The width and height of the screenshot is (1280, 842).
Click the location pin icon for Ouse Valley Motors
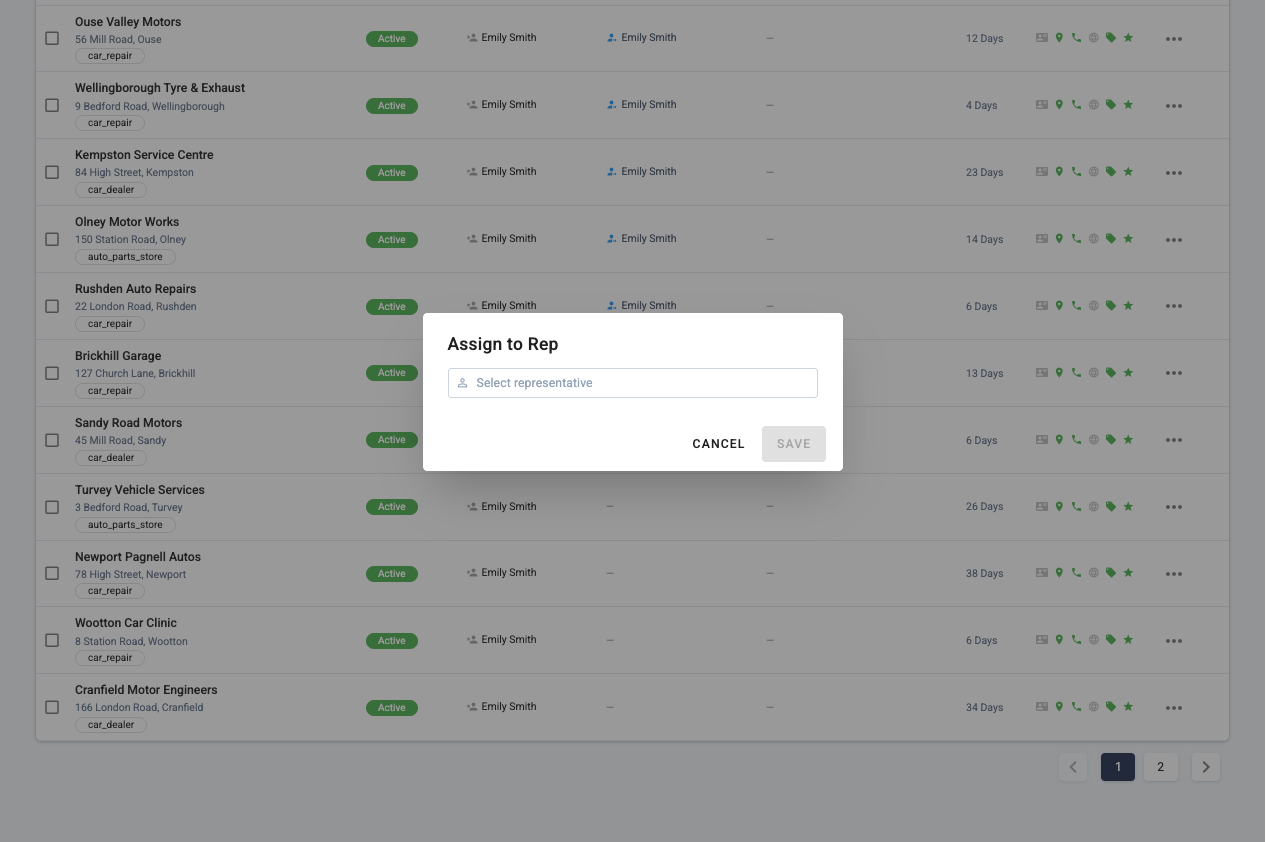(x=1059, y=38)
